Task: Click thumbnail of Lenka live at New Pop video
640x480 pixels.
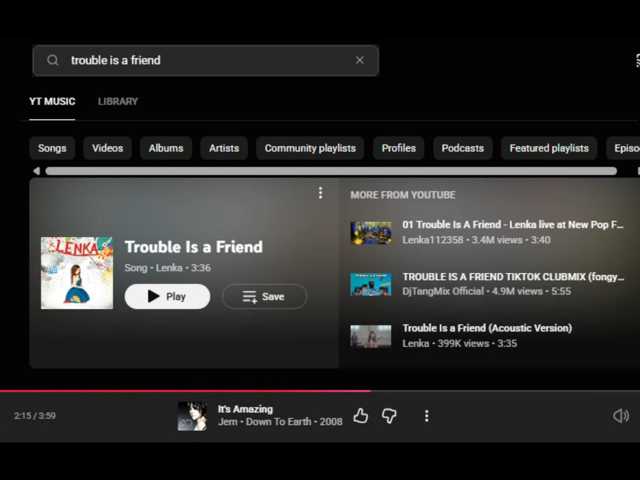Action: 371,232
